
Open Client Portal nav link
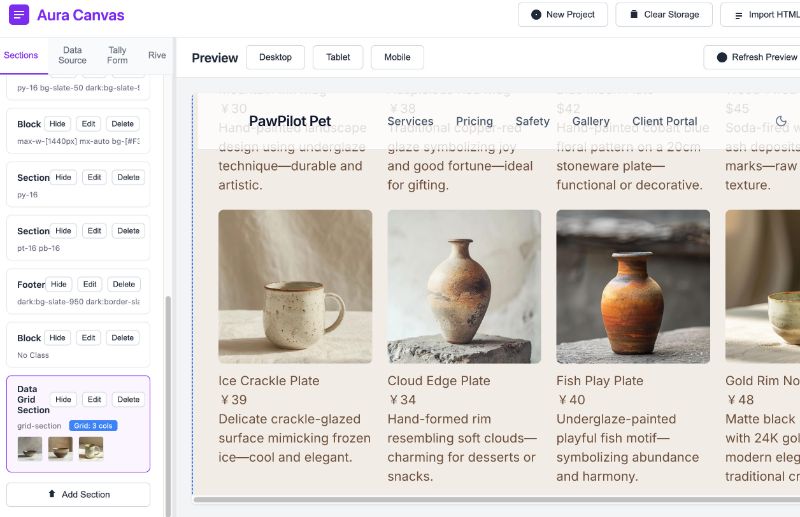coord(665,121)
